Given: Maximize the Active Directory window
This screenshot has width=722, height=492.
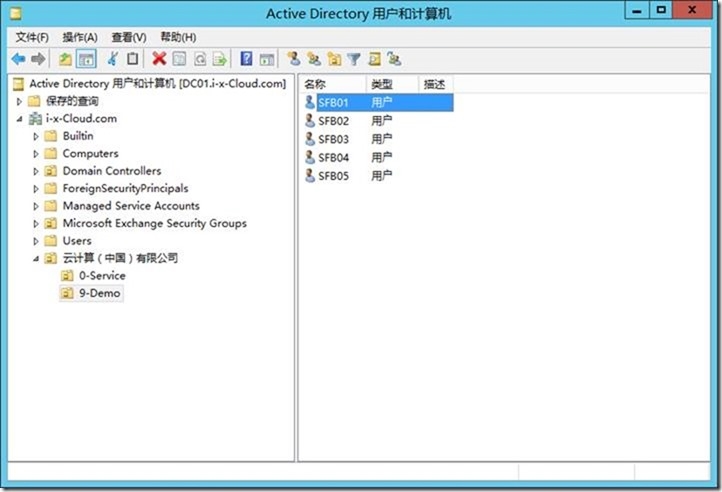Looking at the screenshot, I should pyautogui.click(x=661, y=10).
